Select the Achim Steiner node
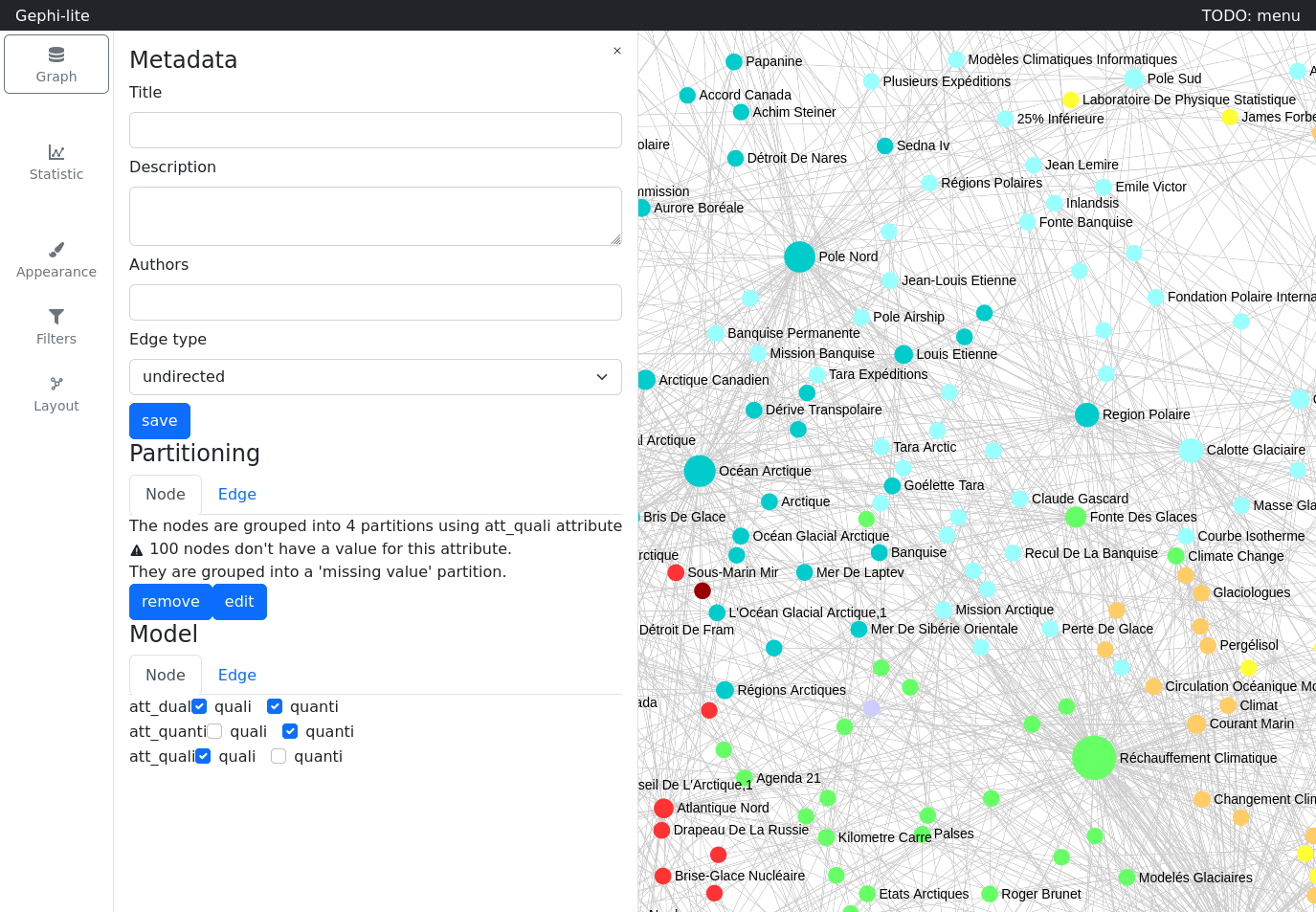This screenshot has width=1316, height=912. 741,112
